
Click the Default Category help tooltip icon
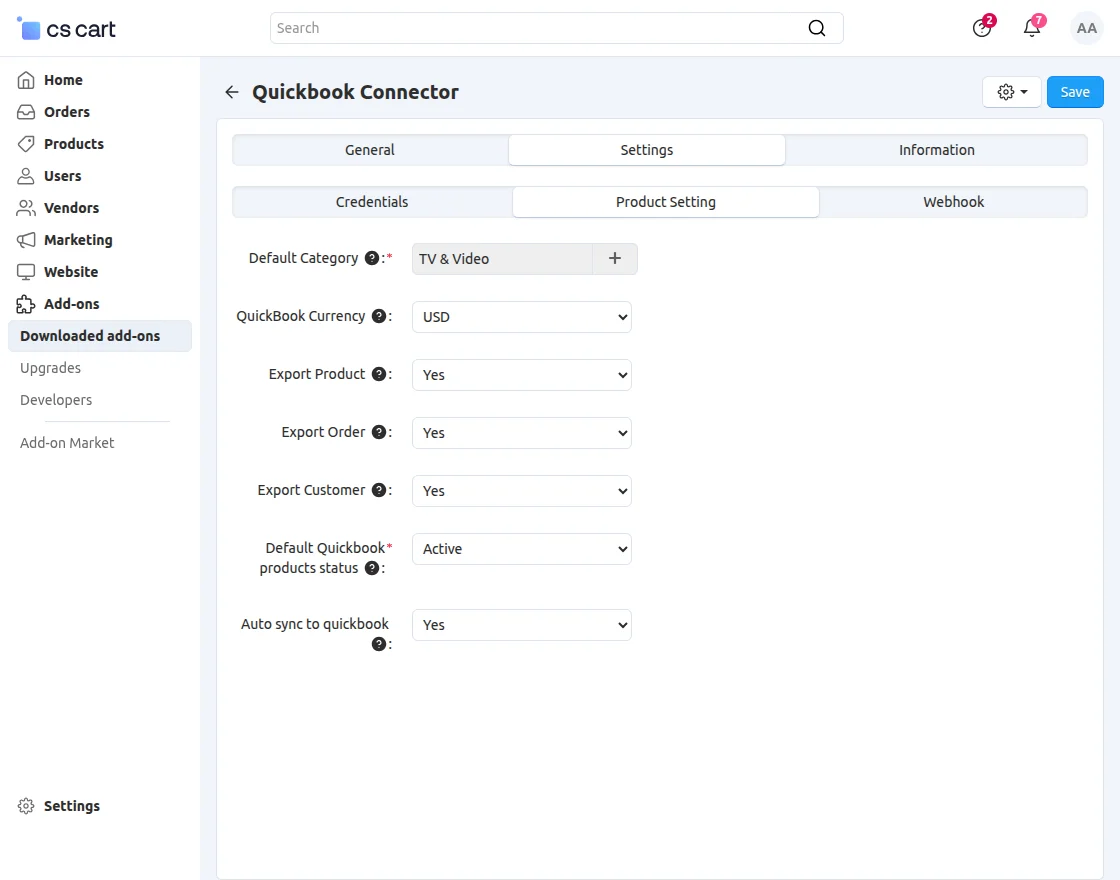tap(372, 258)
